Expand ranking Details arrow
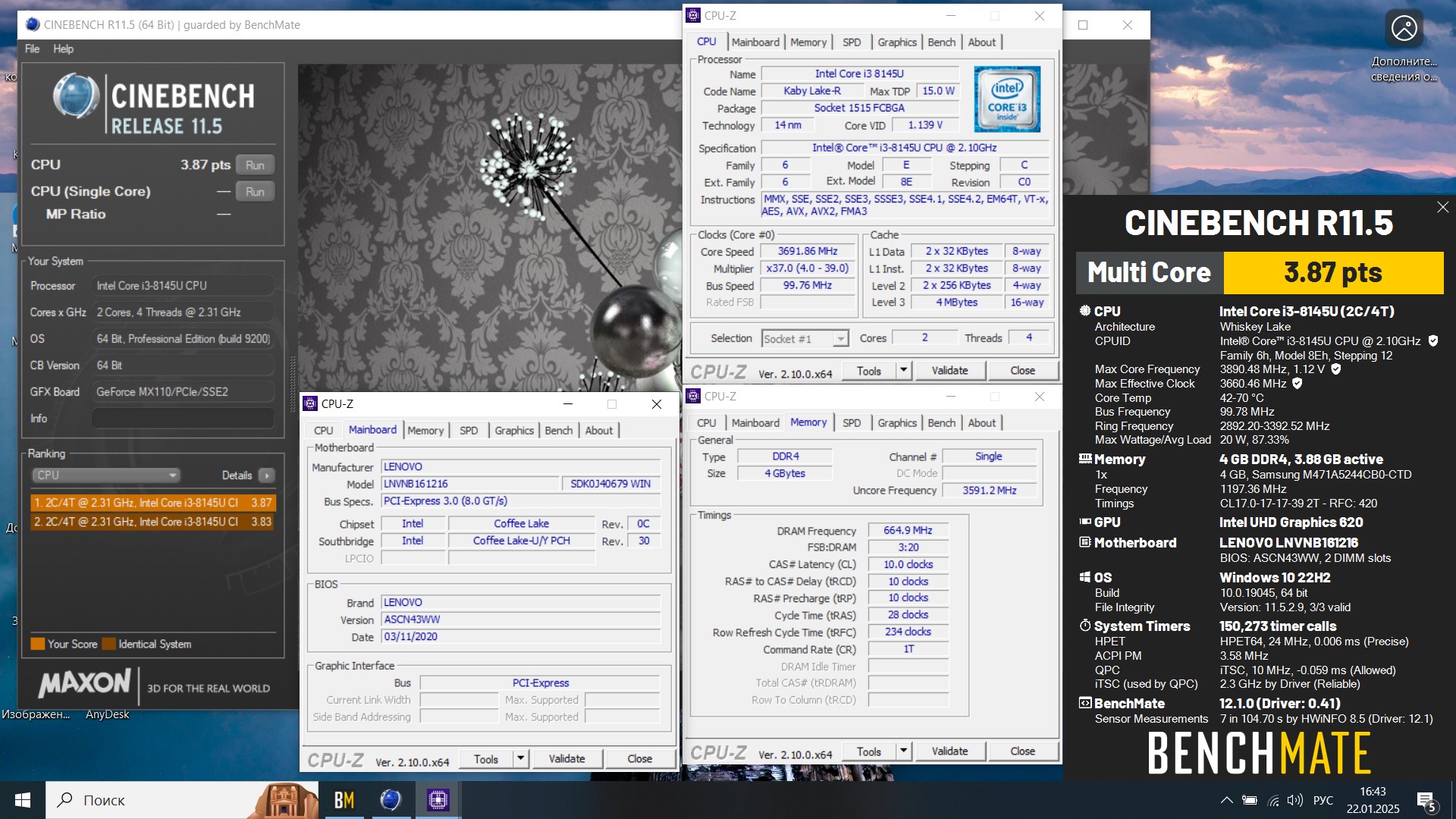 [266, 475]
